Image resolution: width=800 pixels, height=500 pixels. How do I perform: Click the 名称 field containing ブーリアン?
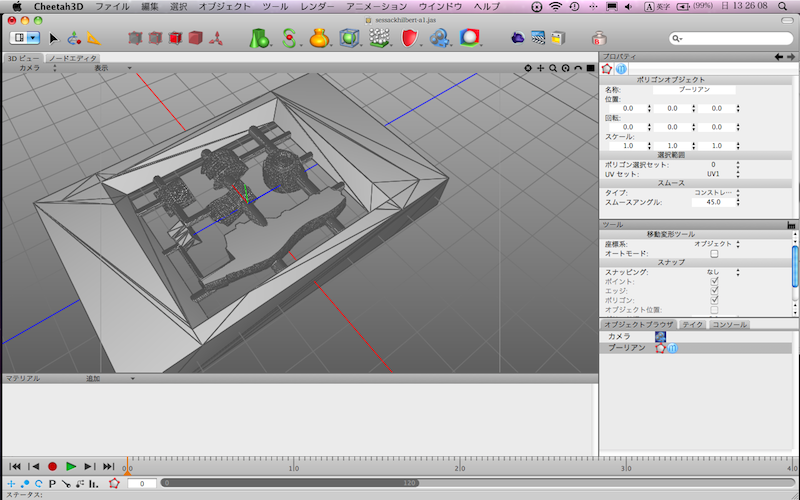(693, 89)
